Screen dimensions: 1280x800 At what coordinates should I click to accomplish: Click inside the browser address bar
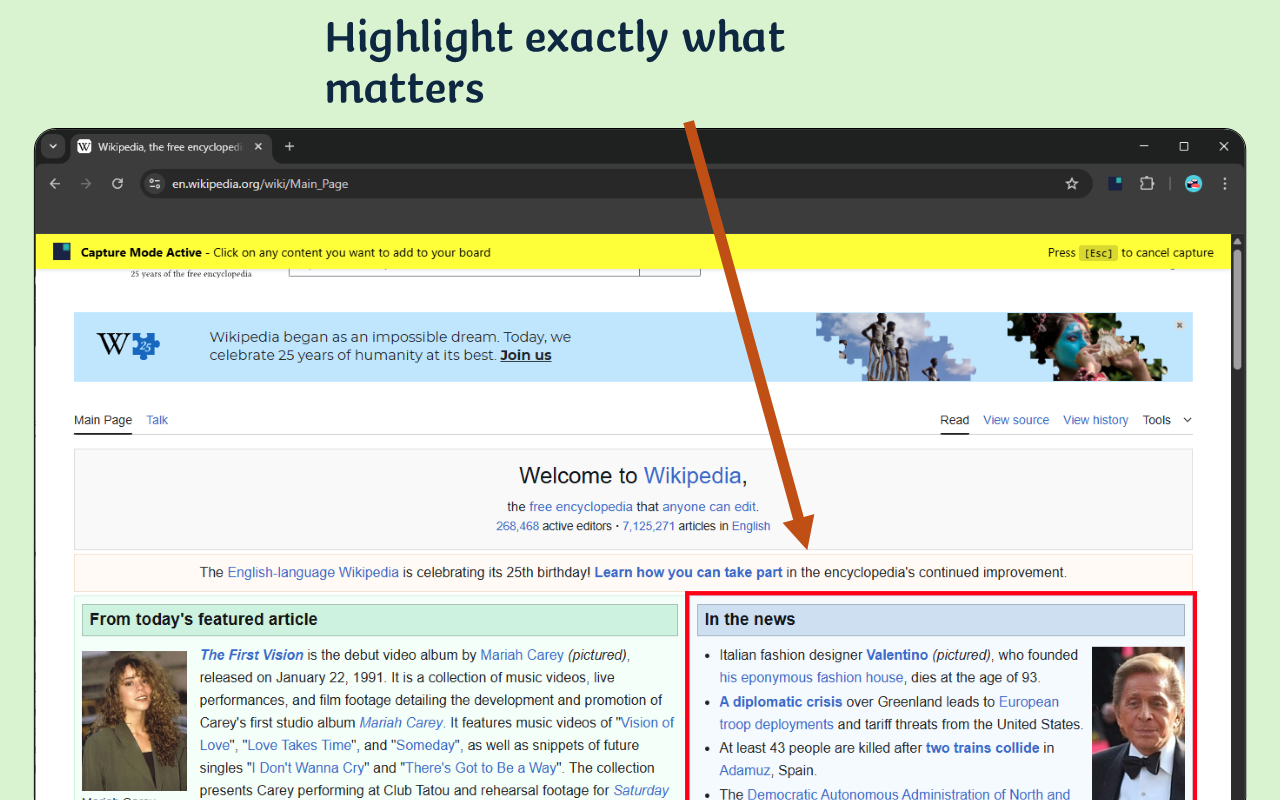pyautogui.click(x=400, y=183)
